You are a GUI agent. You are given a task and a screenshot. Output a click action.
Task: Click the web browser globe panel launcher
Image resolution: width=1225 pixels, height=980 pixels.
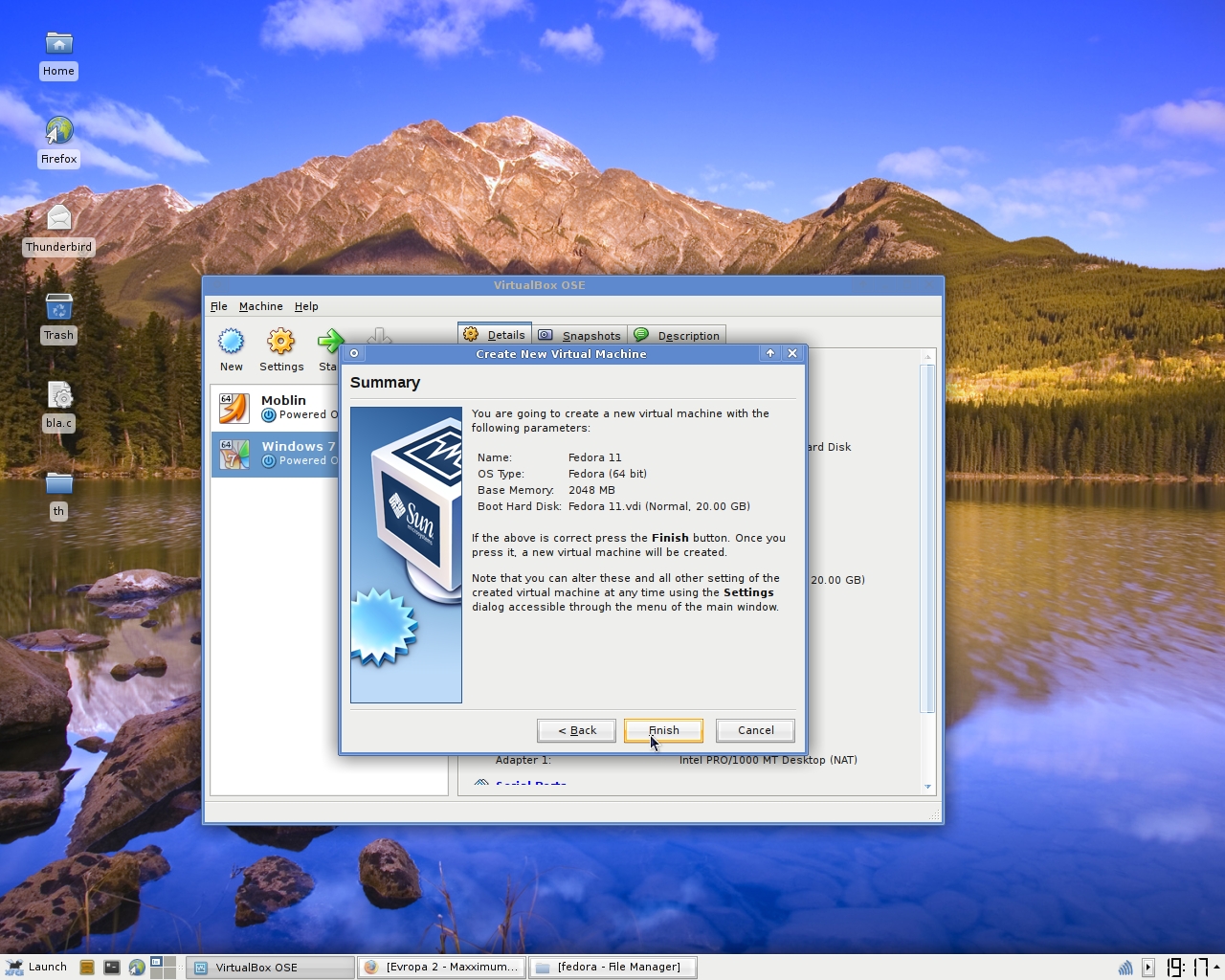coord(137,968)
